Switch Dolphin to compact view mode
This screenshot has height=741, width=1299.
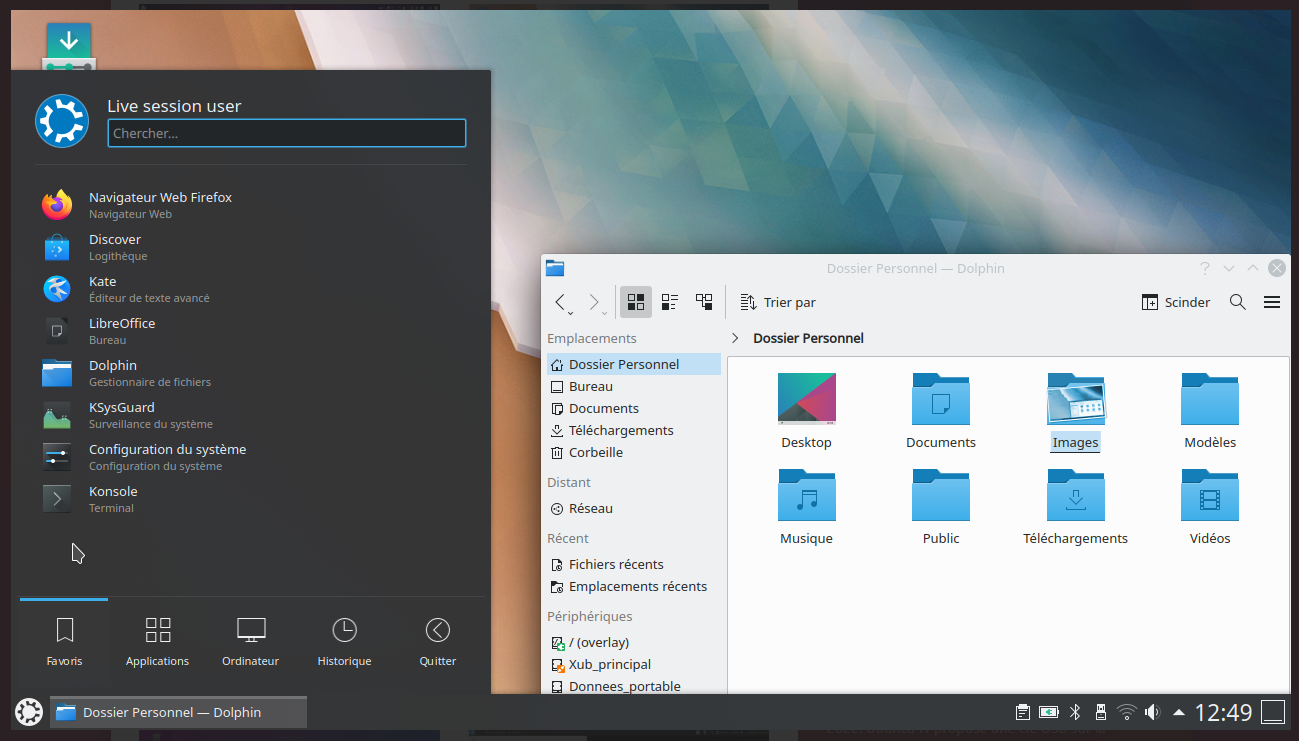pos(670,302)
